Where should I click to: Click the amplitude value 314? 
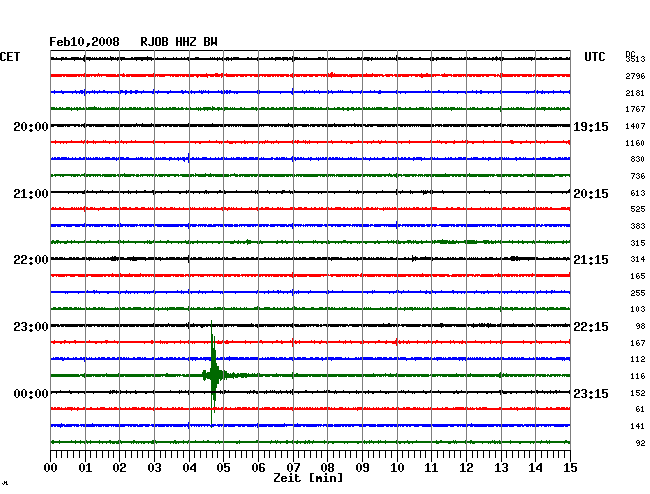[638, 259]
